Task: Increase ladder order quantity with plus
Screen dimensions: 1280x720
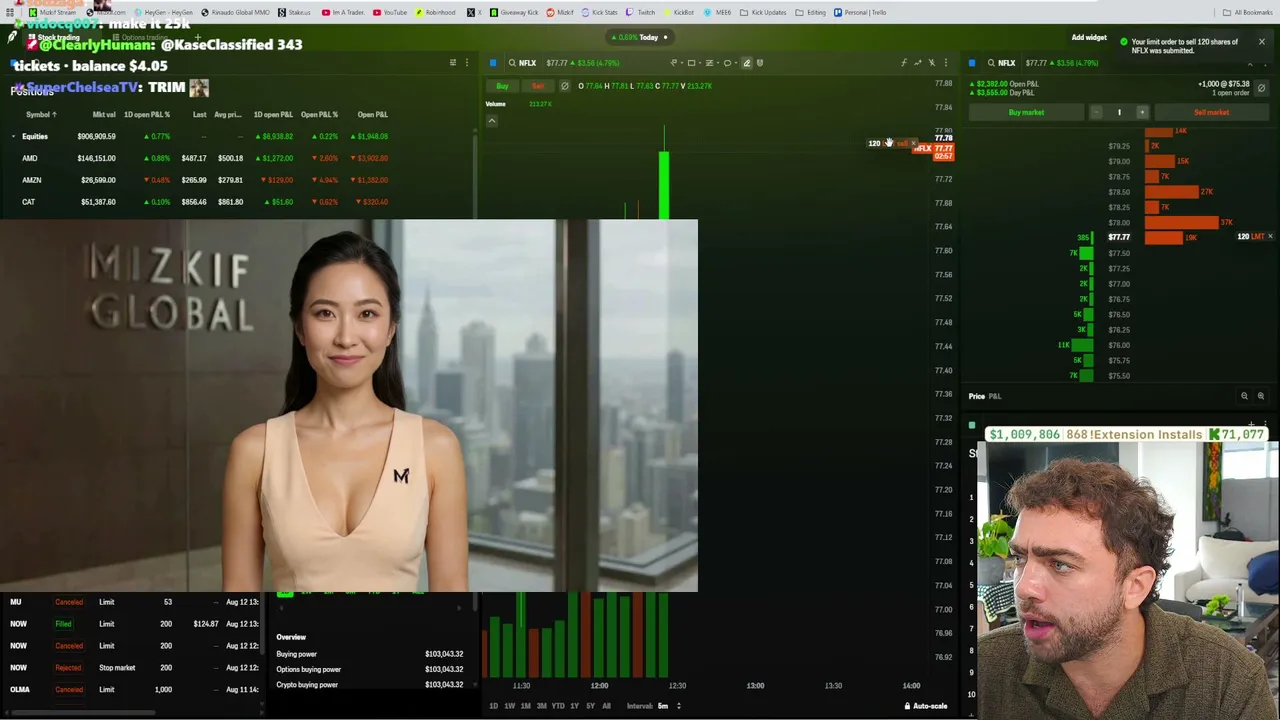Action: click(x=1142, y=113)
